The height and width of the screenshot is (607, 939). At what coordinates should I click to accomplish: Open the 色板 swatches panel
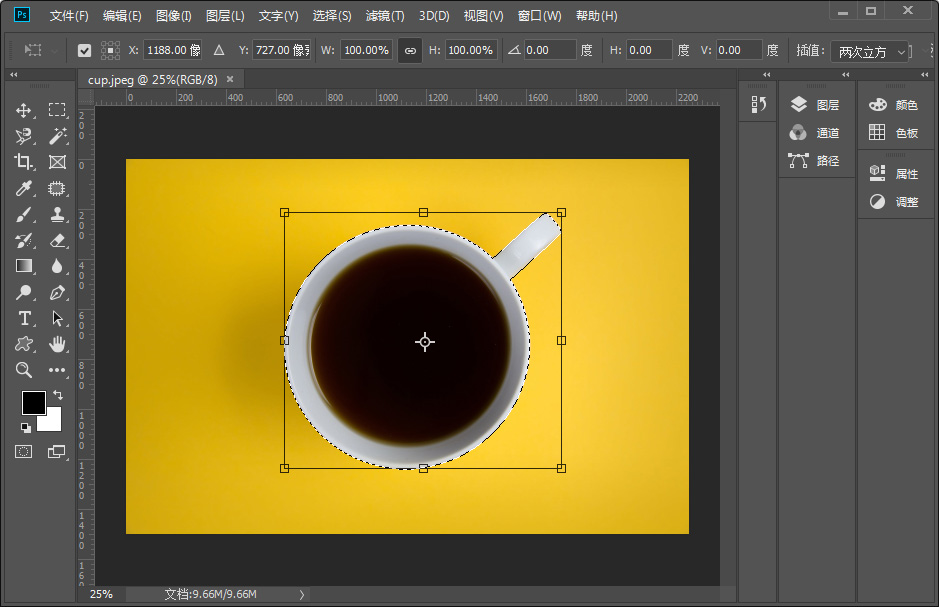[894, 133]
